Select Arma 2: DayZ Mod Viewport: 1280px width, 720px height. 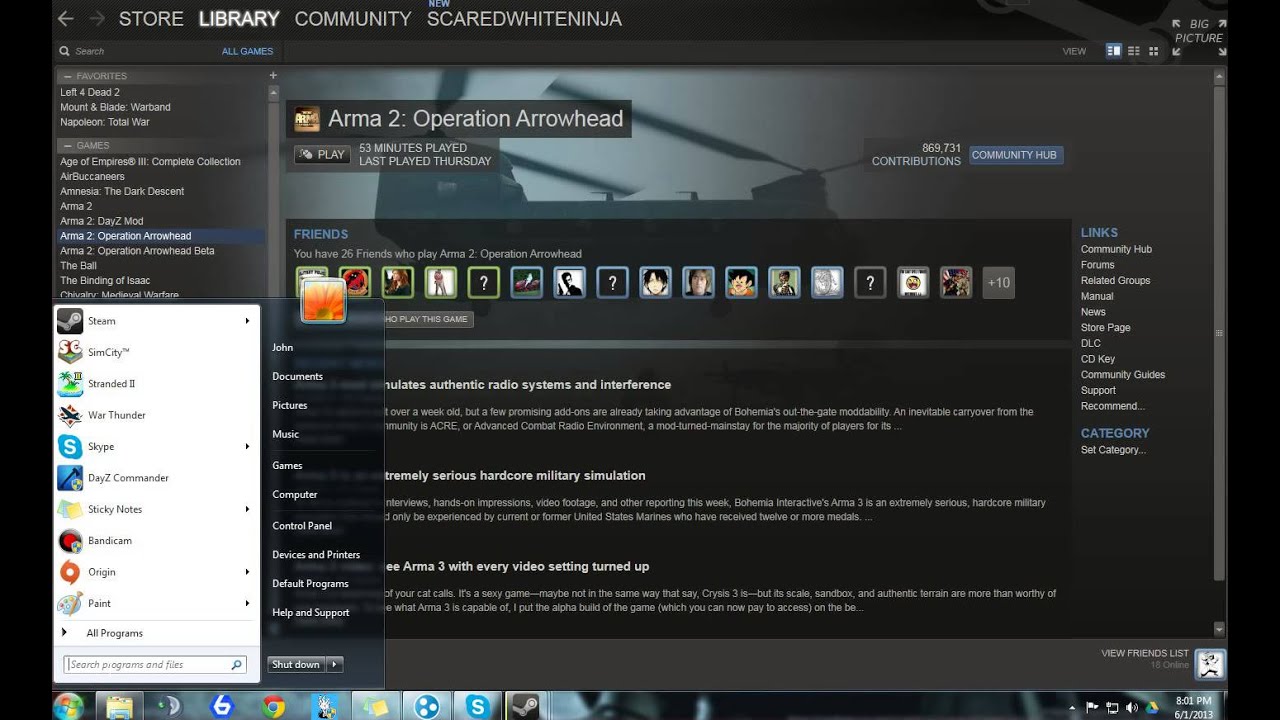[101, 221]
